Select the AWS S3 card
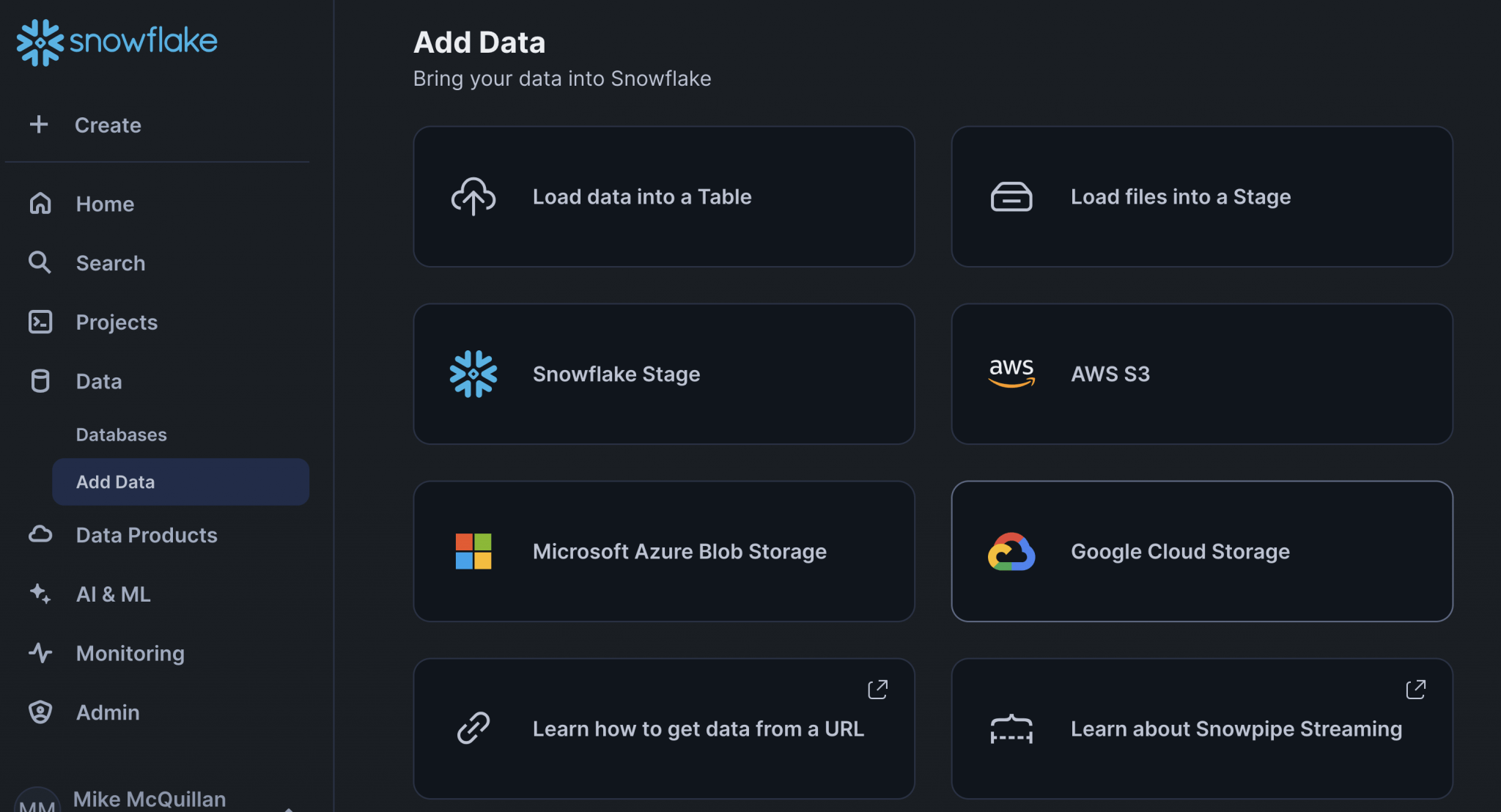Screen dimensions: 1501x812 point(1201,374)
